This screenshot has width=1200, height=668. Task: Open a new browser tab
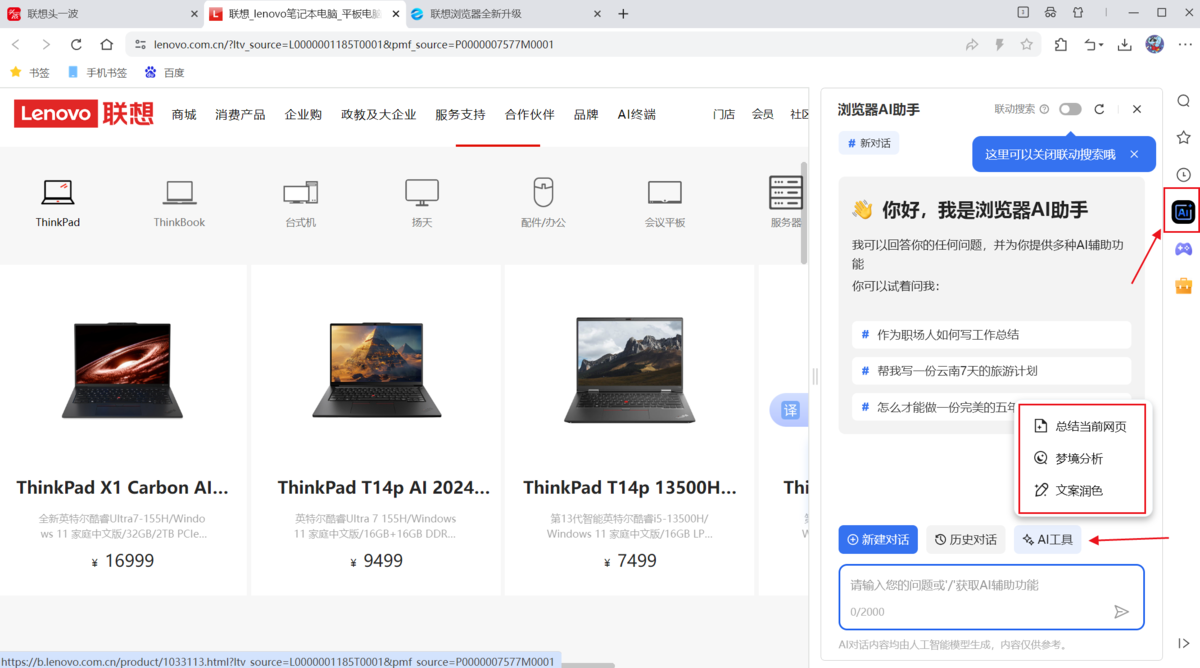(x=623, y=14)
